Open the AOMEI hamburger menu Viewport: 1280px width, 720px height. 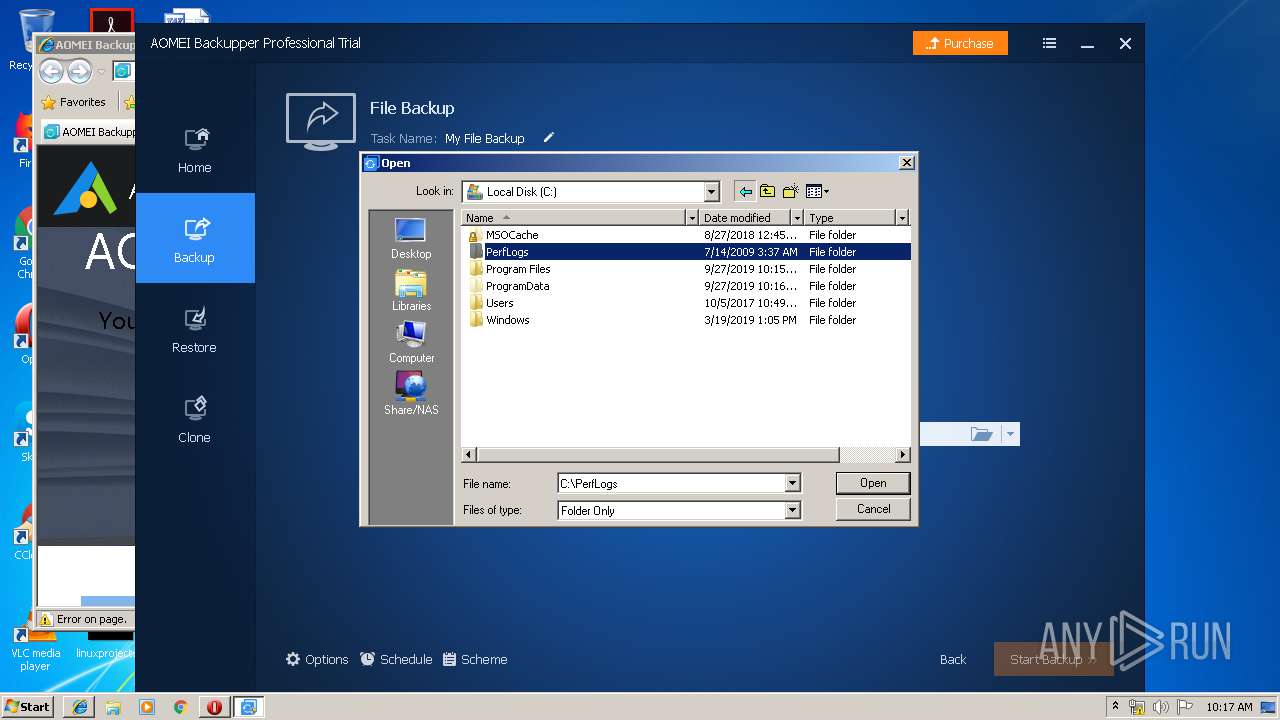click(1049, 43)
